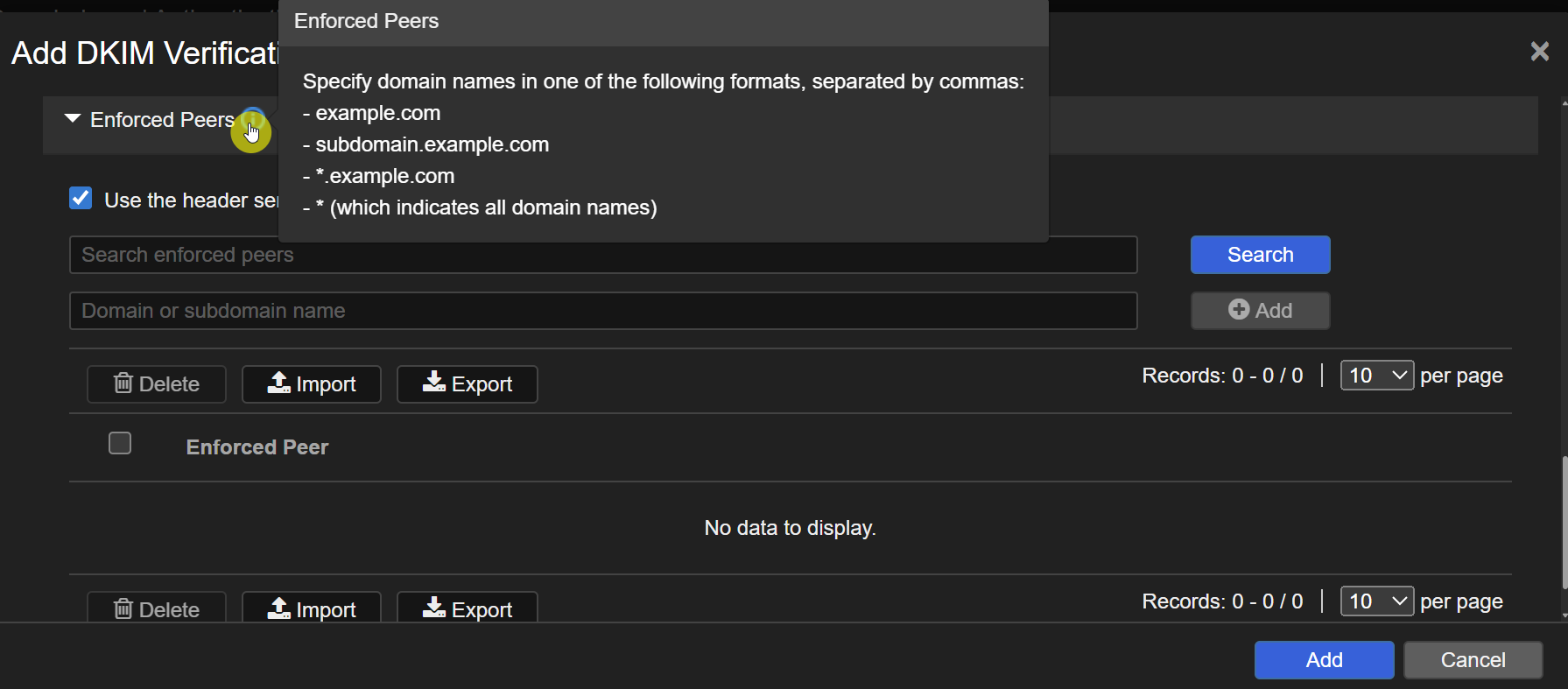Viewport: 1568px width, 689px height.
Task: Click the Search enforced peers field
Action: click(x=603, y=255)
